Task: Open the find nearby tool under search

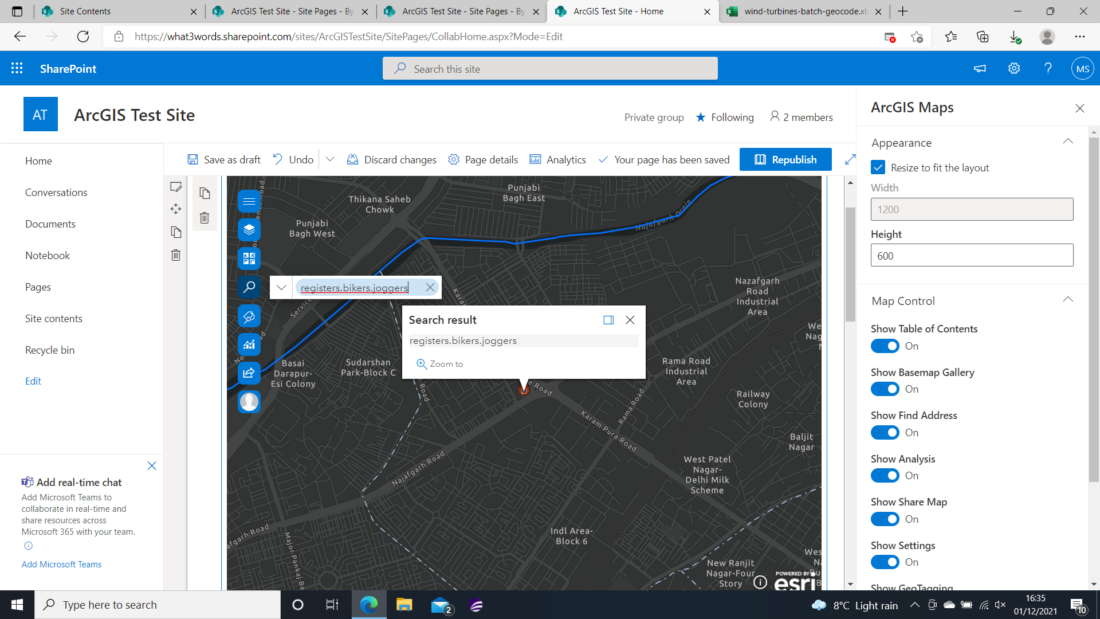Action: point(249,316)
